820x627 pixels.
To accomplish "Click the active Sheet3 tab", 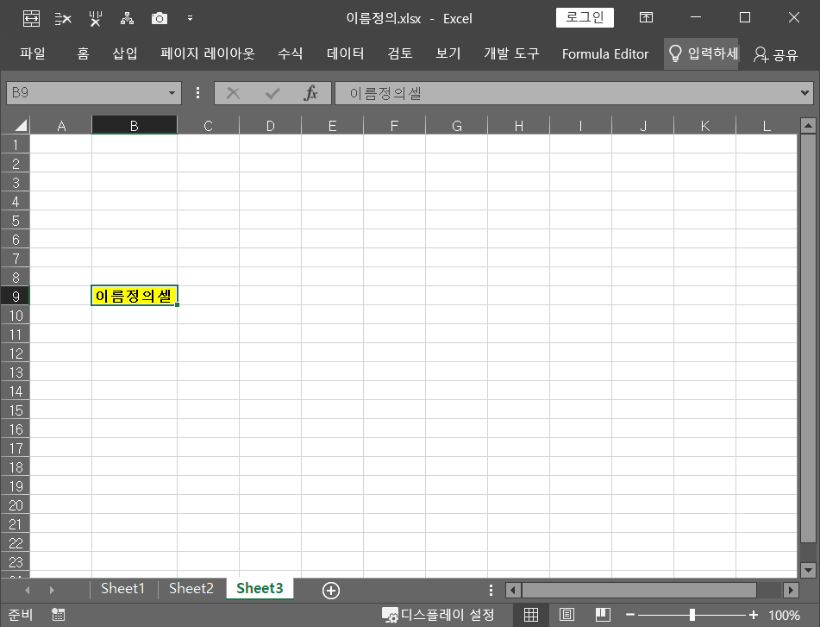I will [259, 588].
